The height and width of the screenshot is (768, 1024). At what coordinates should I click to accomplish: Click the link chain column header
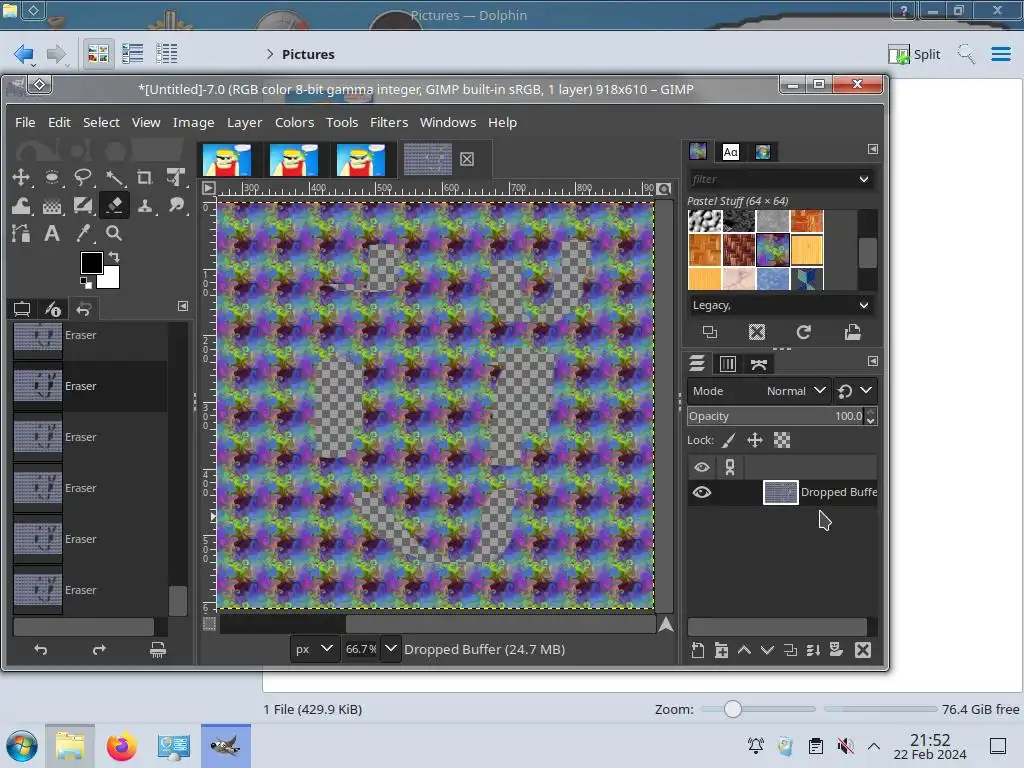[x=730, y=467]
